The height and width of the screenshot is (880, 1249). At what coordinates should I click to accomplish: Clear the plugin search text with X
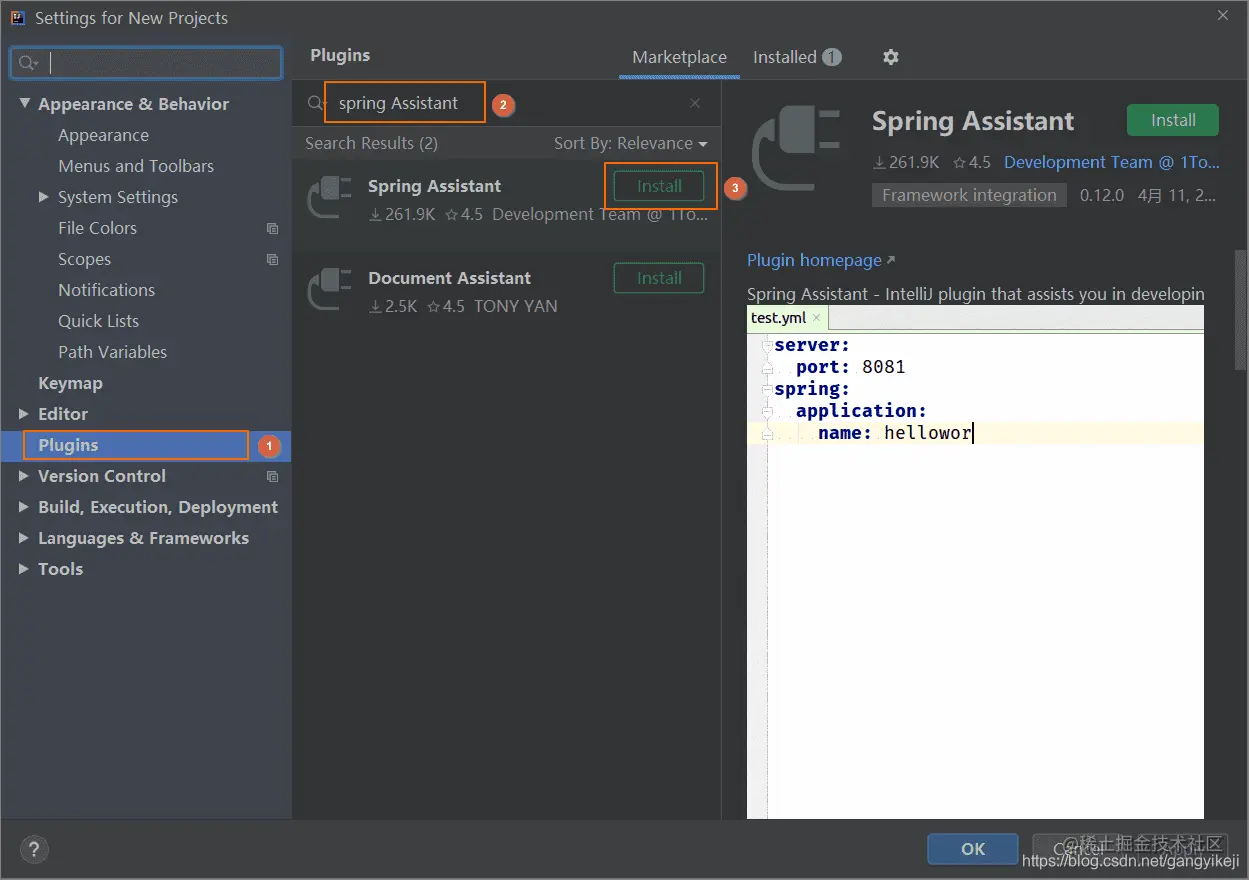695,103
